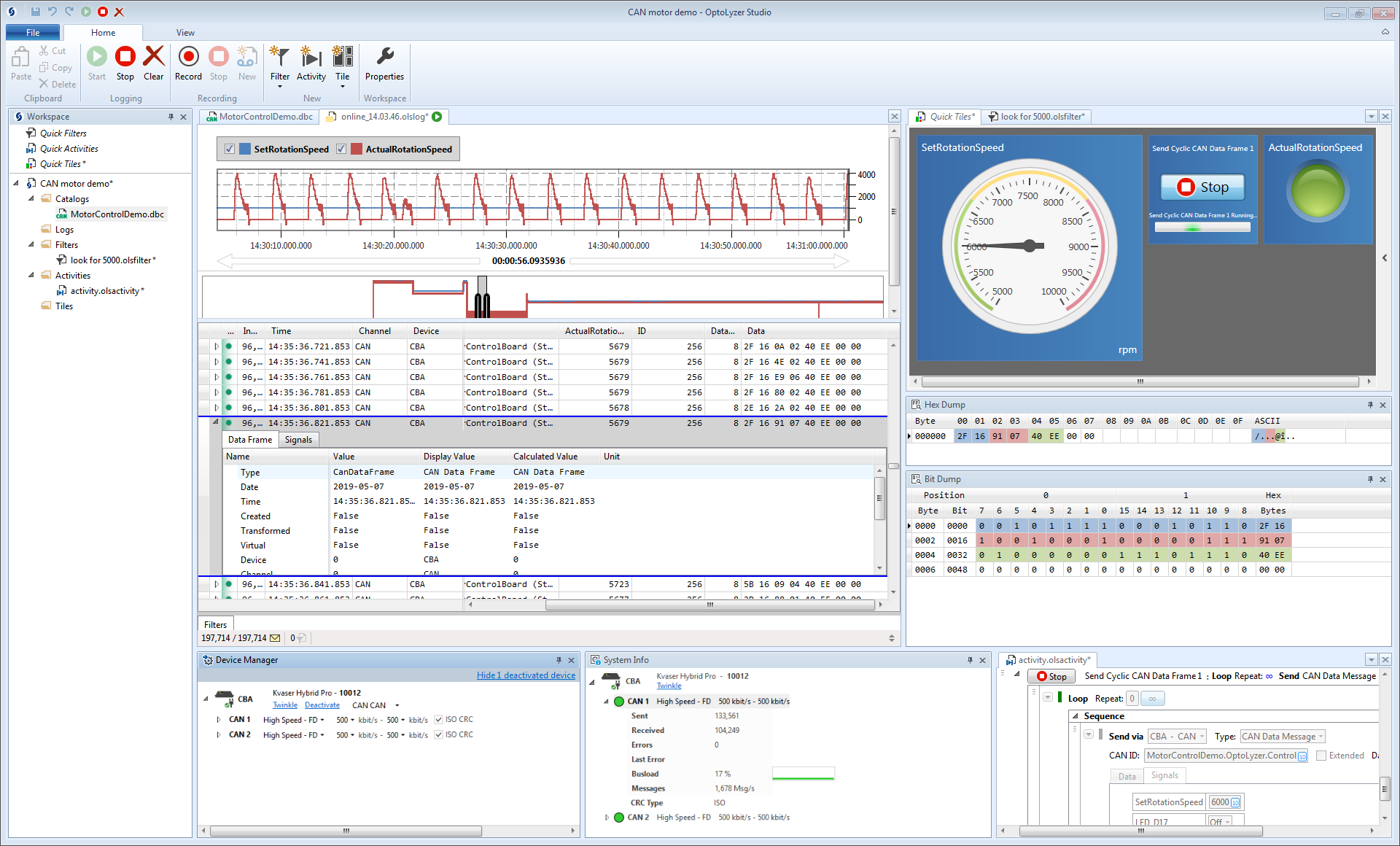Click the ribbon Start logging icon

coord(96,57)
